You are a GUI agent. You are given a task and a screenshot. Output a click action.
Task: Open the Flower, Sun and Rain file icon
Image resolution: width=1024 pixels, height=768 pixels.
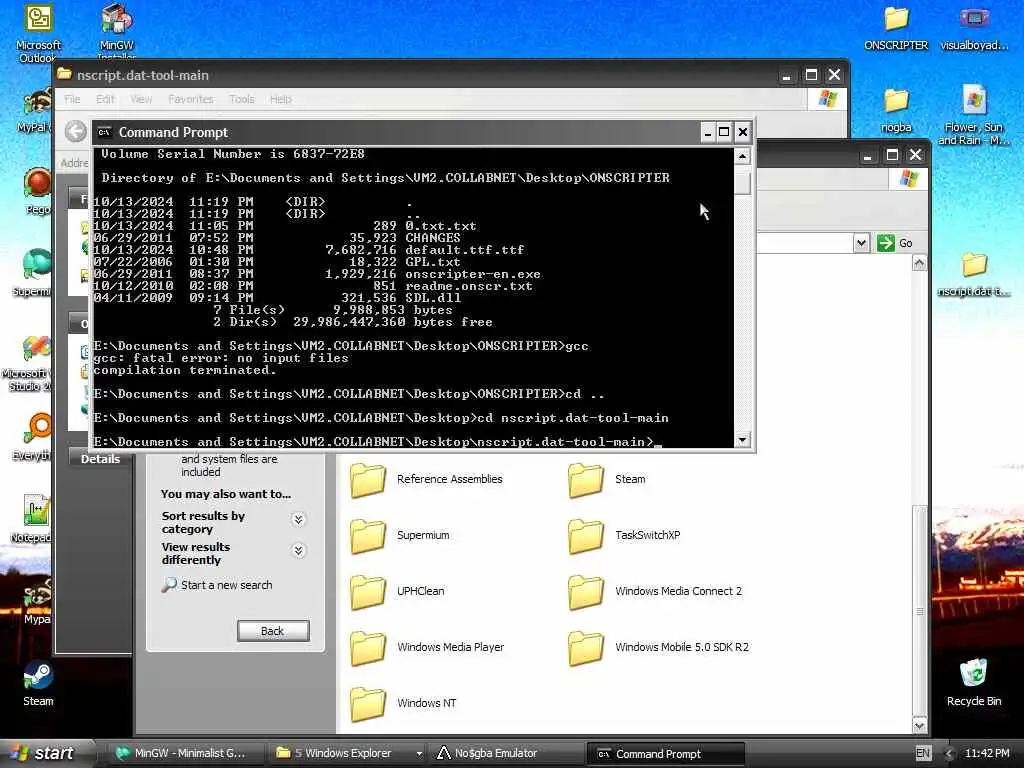tap(974, 115)
